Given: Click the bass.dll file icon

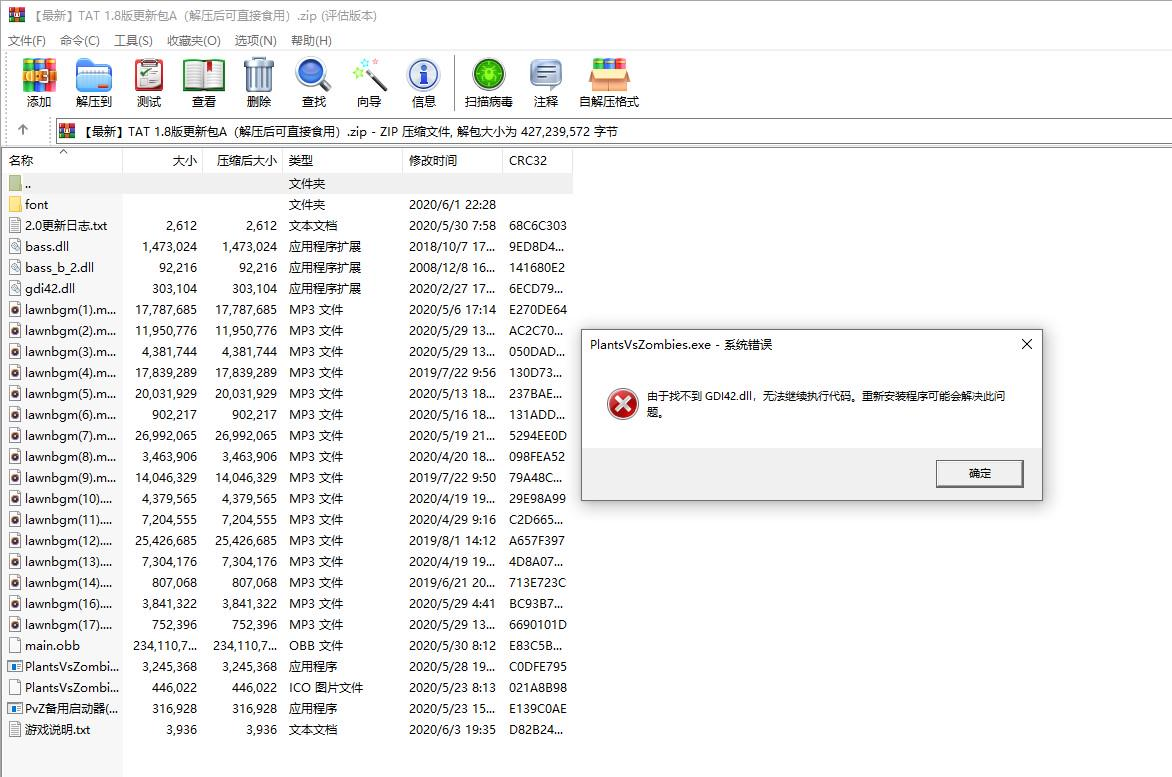Looking at the screenshot, I should tap(15, 246).
